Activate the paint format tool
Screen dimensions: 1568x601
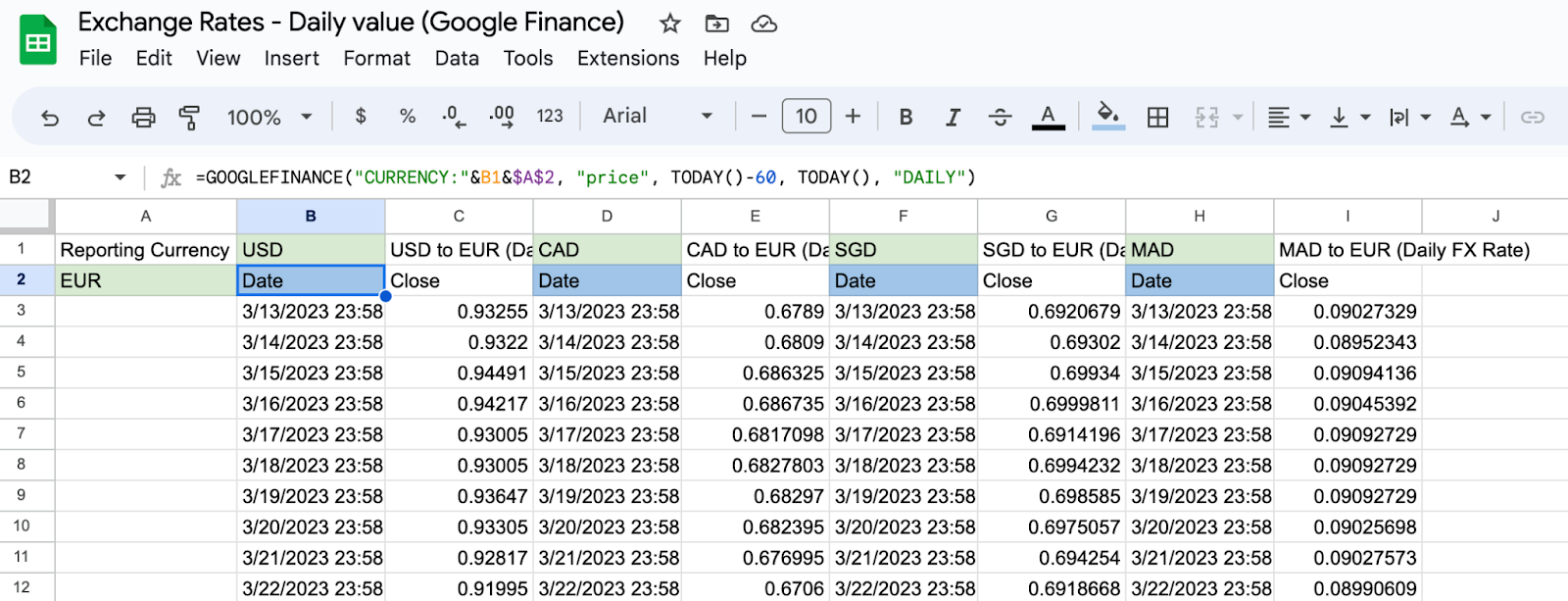(189, 118)
